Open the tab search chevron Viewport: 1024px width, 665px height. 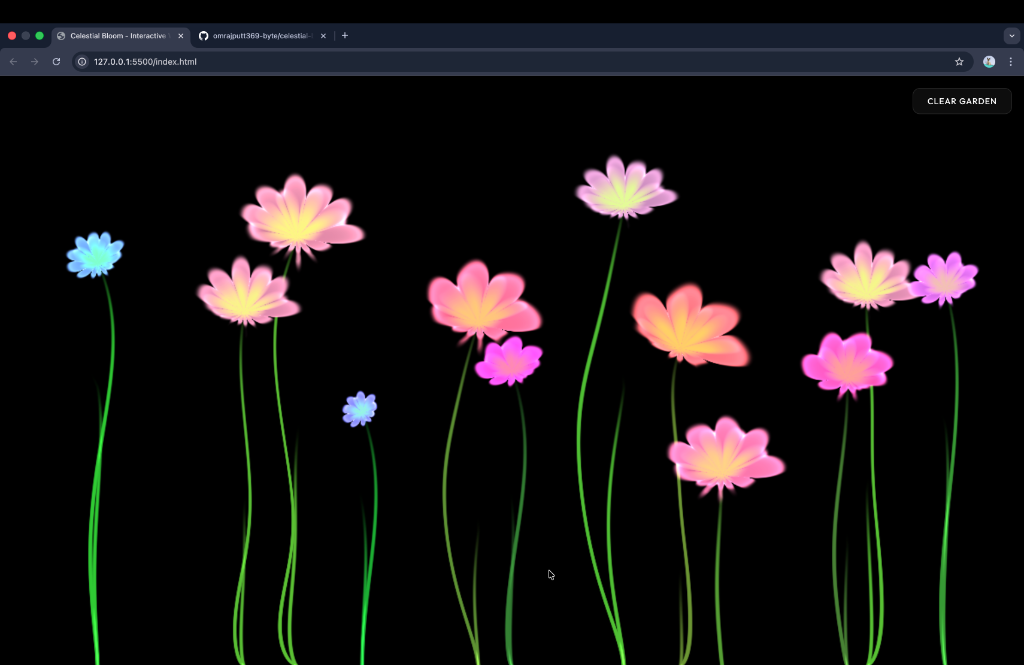click(x=1011, y=35)
